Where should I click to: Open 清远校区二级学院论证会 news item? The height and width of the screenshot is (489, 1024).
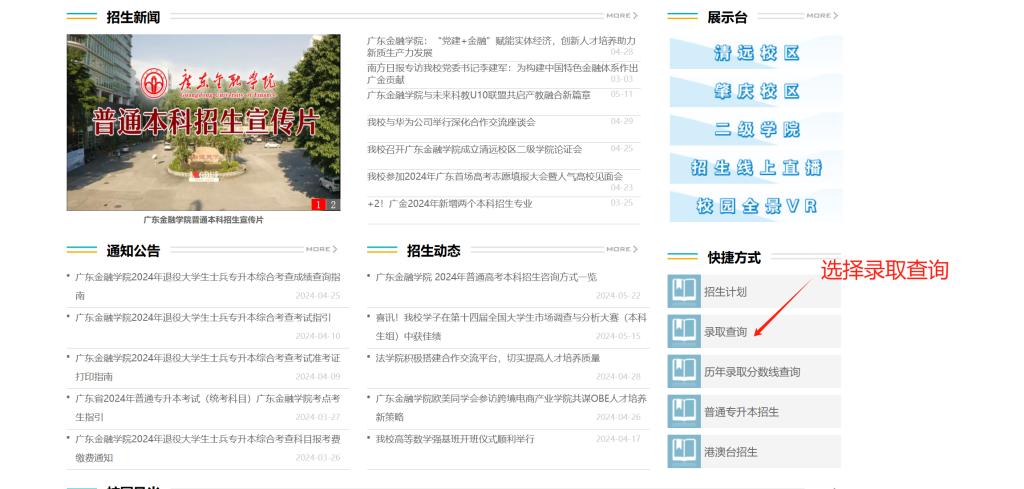pyautogui.click(x=474, y=149)
